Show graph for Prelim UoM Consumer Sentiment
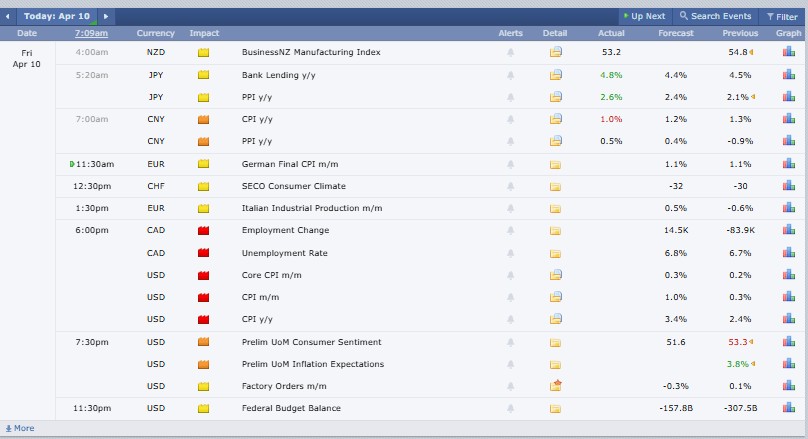Viewport: 808px width, 439px height. [788, 342]
